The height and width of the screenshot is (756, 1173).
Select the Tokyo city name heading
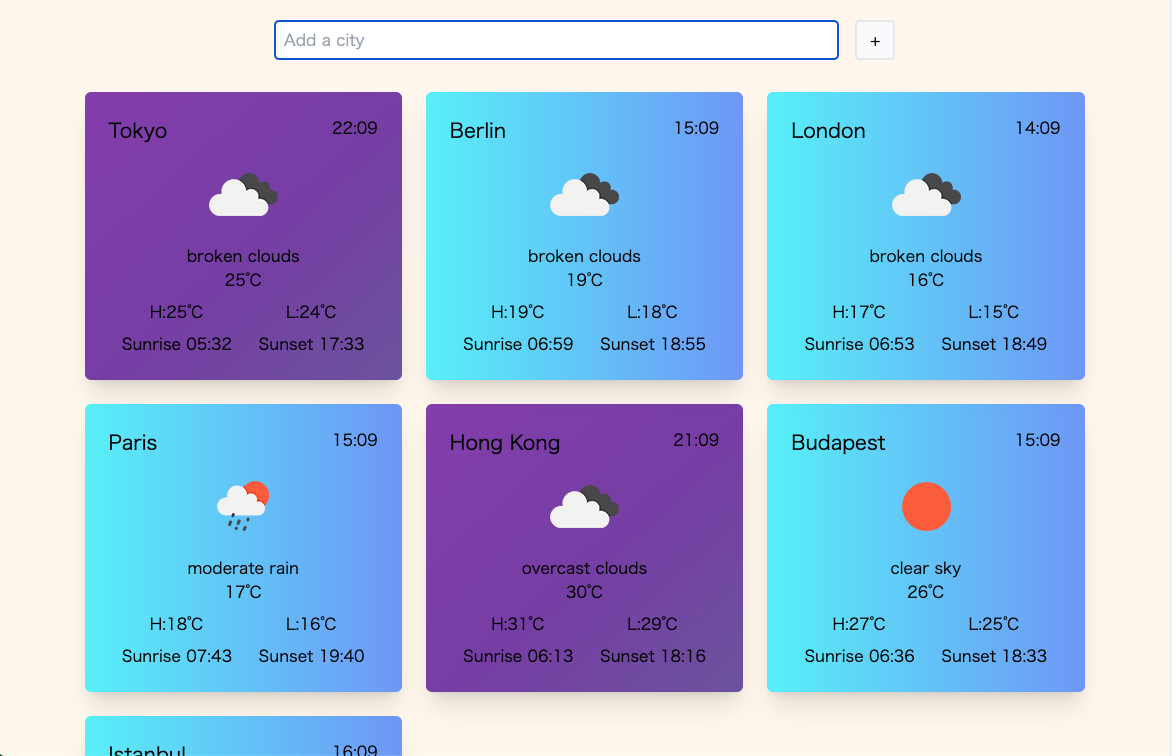[x=138, y=131]
